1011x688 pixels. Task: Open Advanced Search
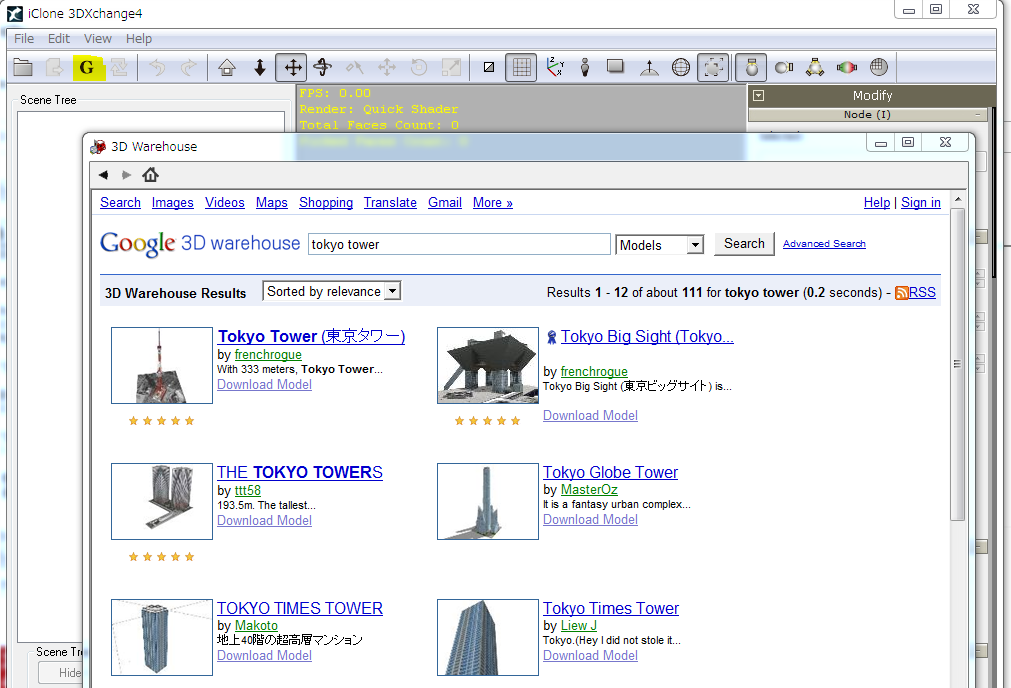824,244
